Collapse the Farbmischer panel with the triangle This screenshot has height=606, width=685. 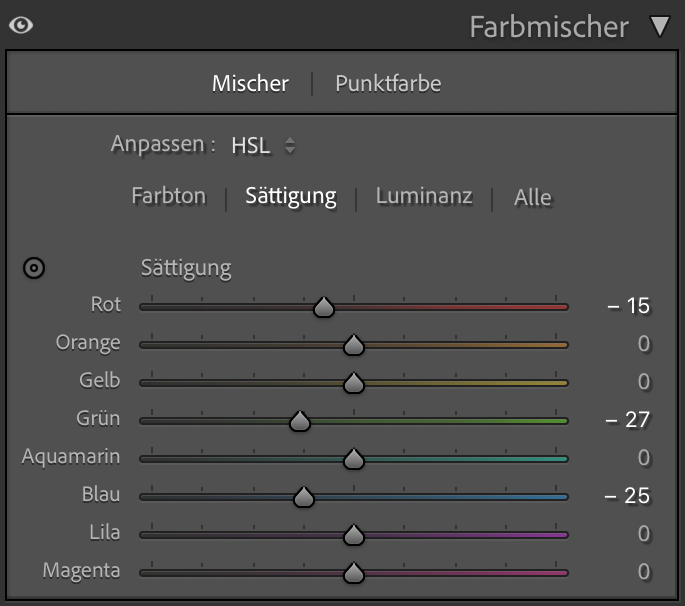click(x=659, y=27)
